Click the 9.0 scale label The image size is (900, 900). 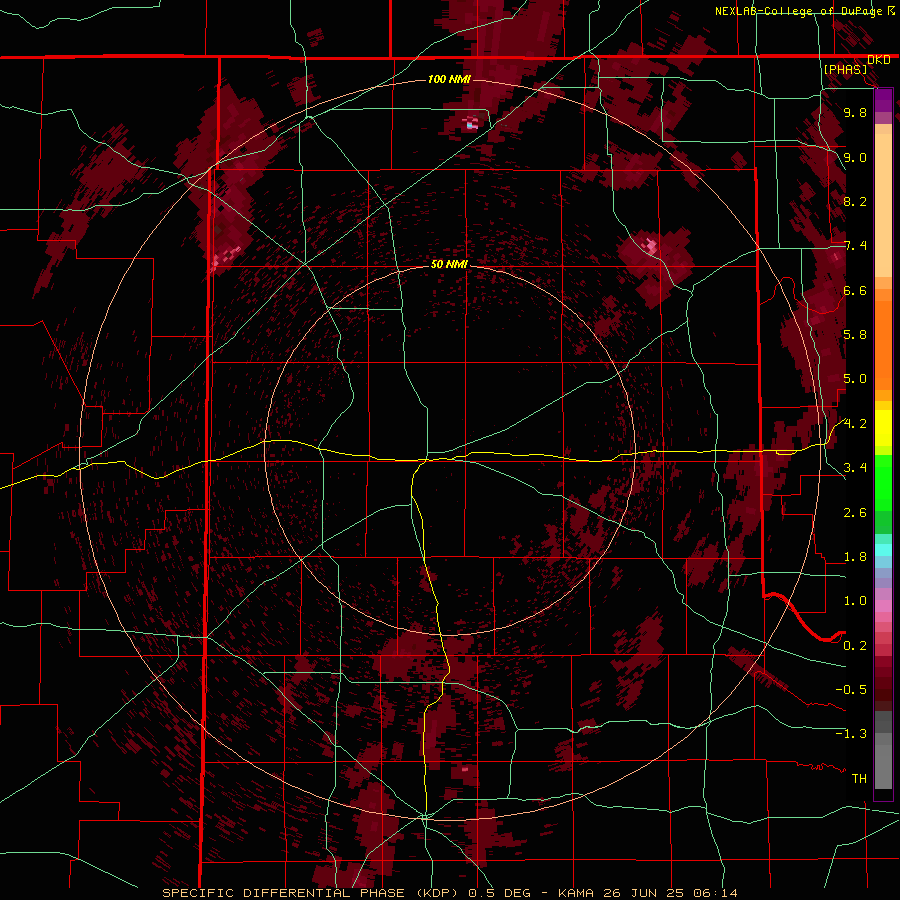[x=855, y=157]
